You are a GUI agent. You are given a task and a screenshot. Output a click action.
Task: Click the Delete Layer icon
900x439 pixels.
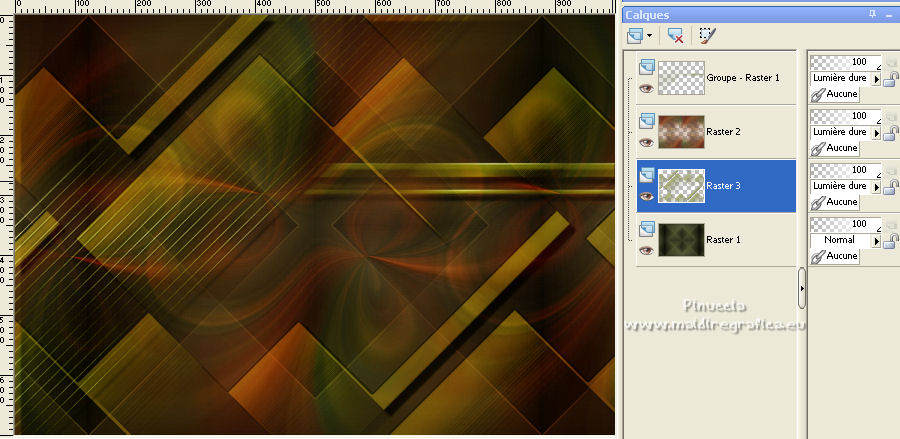[675, 36]
